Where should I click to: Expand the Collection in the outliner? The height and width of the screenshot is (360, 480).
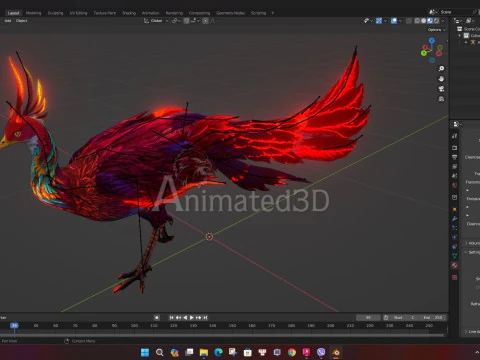point(460,35)
